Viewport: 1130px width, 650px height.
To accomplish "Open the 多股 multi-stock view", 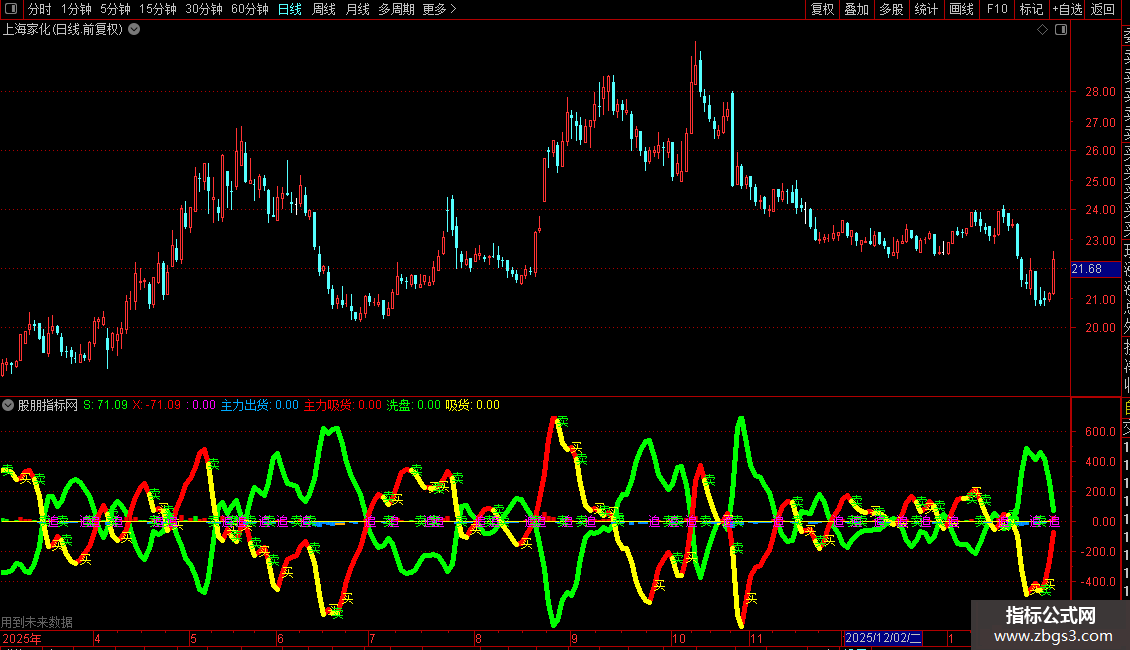I will (891, 9).
